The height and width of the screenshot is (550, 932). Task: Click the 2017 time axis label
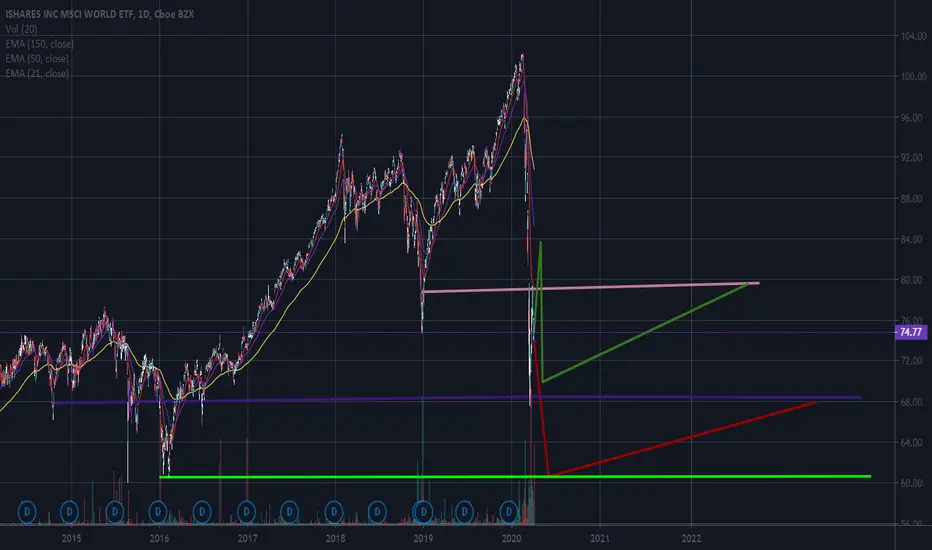pyautogui.click(x=247, y=539)
